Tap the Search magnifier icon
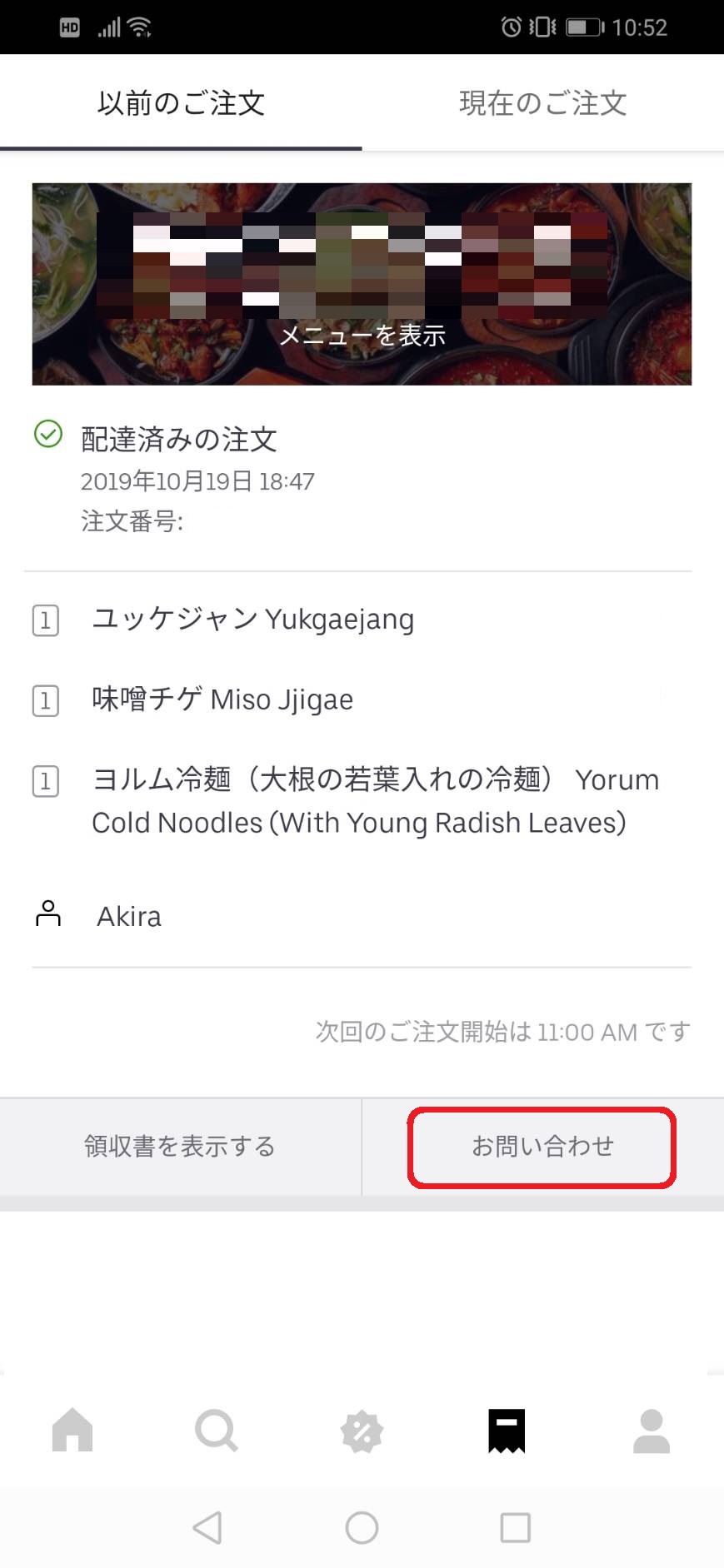The height and width of the screenshot is (1568, 724). (217, 1431)
